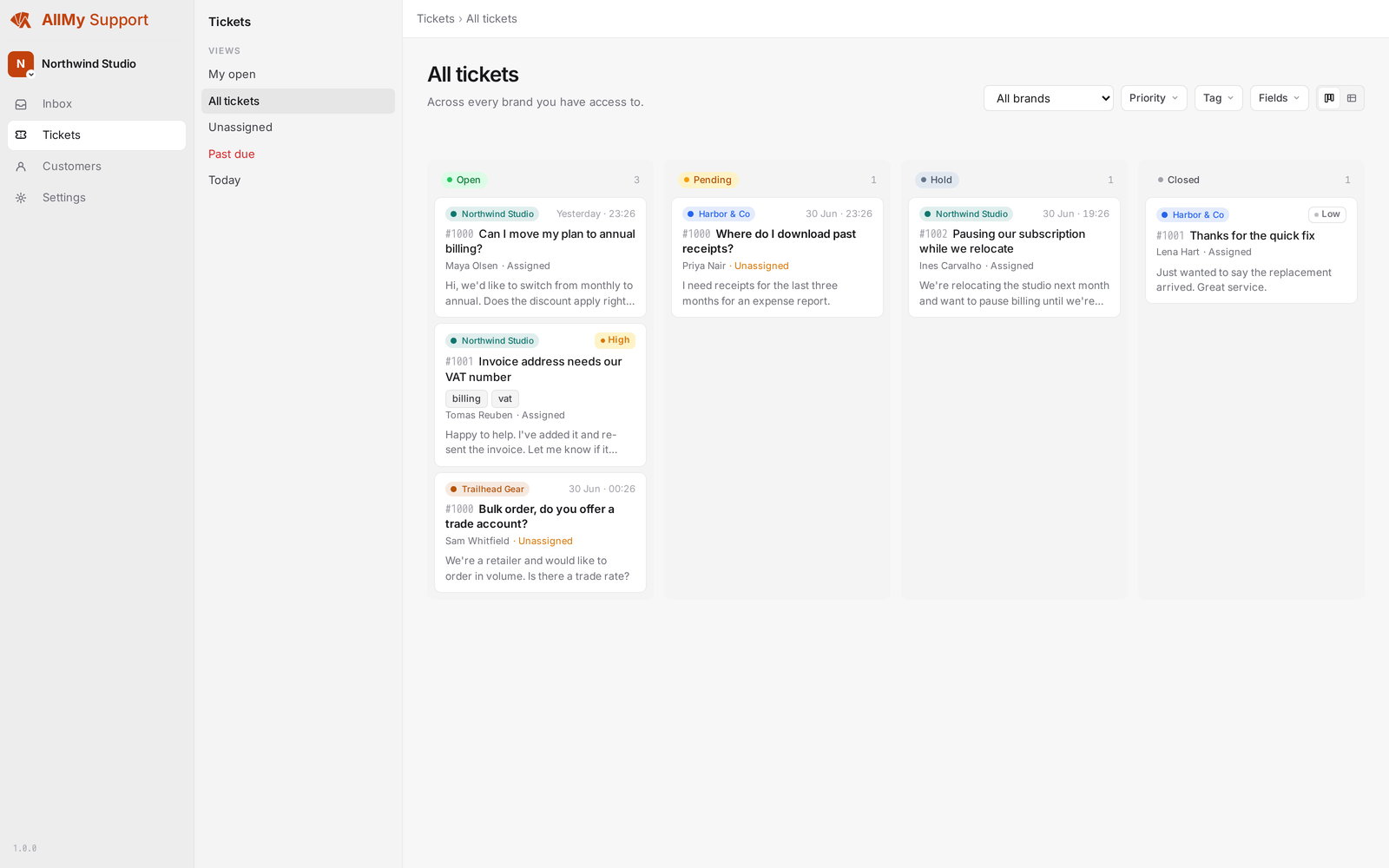Open the Tag filter dropdown
The height and width of the screenshot is (868, 1389).
pos(1218,98)
